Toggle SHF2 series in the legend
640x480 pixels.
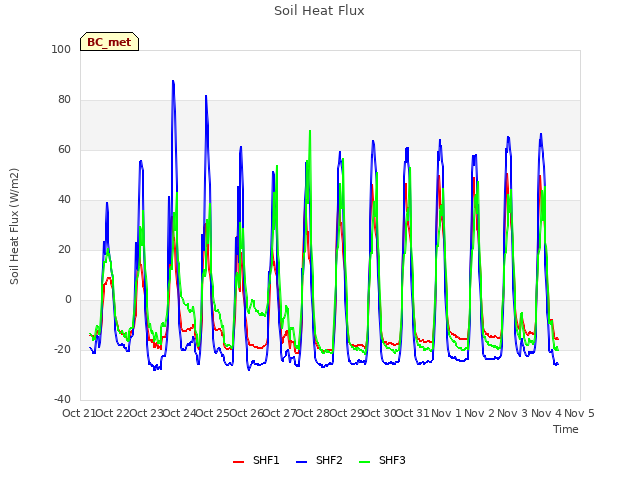319,460
